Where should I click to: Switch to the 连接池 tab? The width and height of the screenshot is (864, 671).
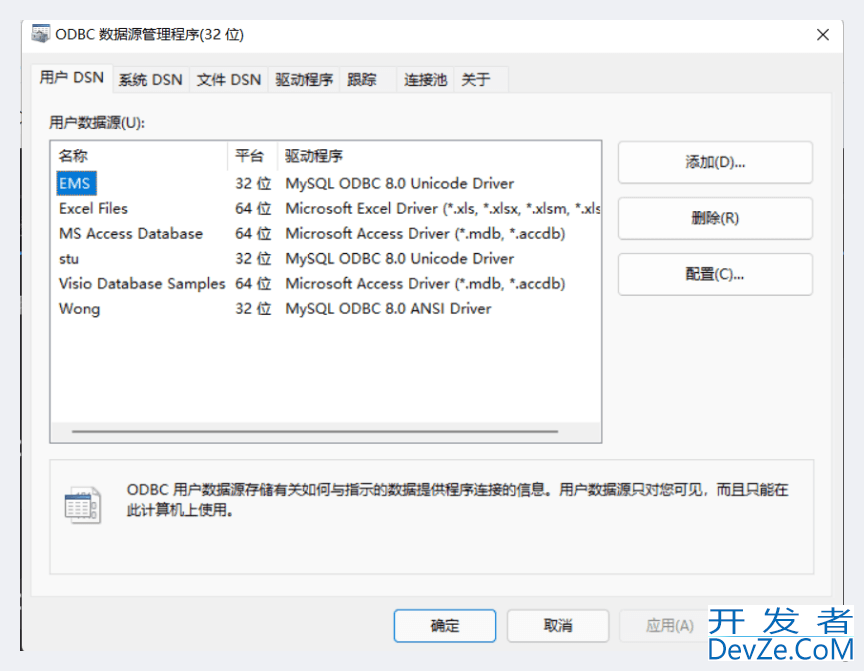click(425, 80)
